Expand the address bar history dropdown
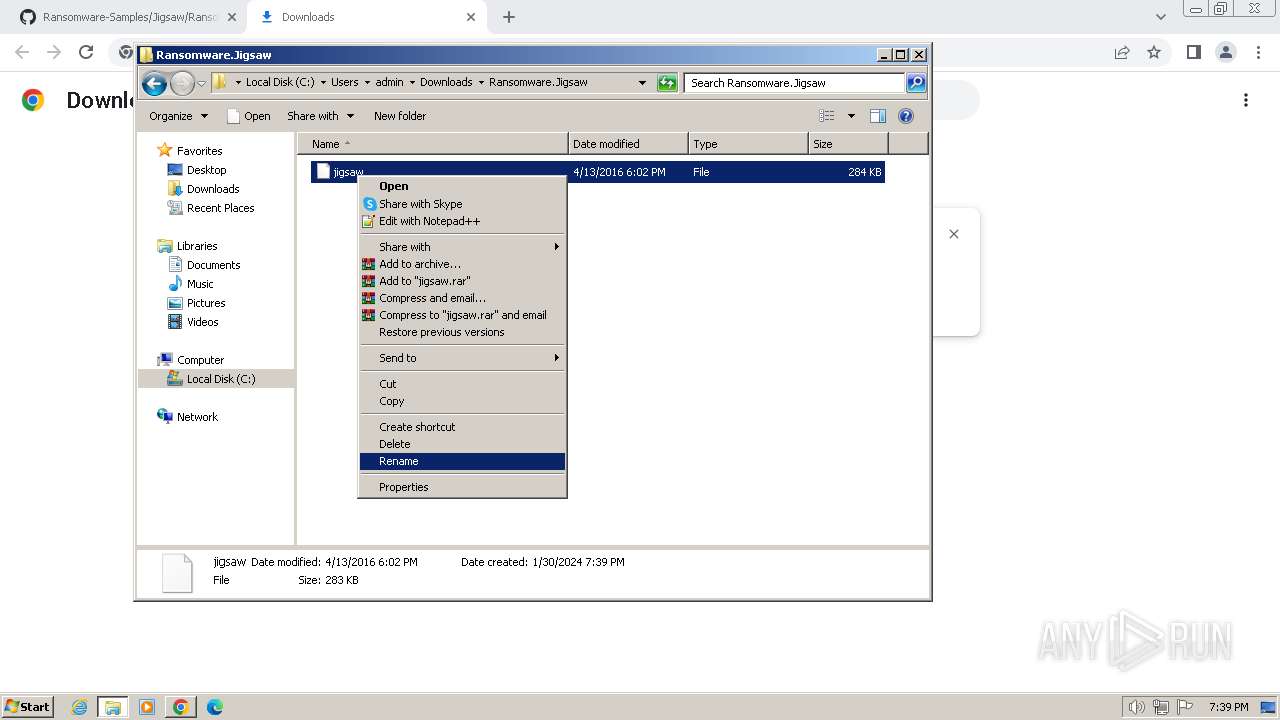Viewport: 1280px width, 720px height. (x=642, y=83)
